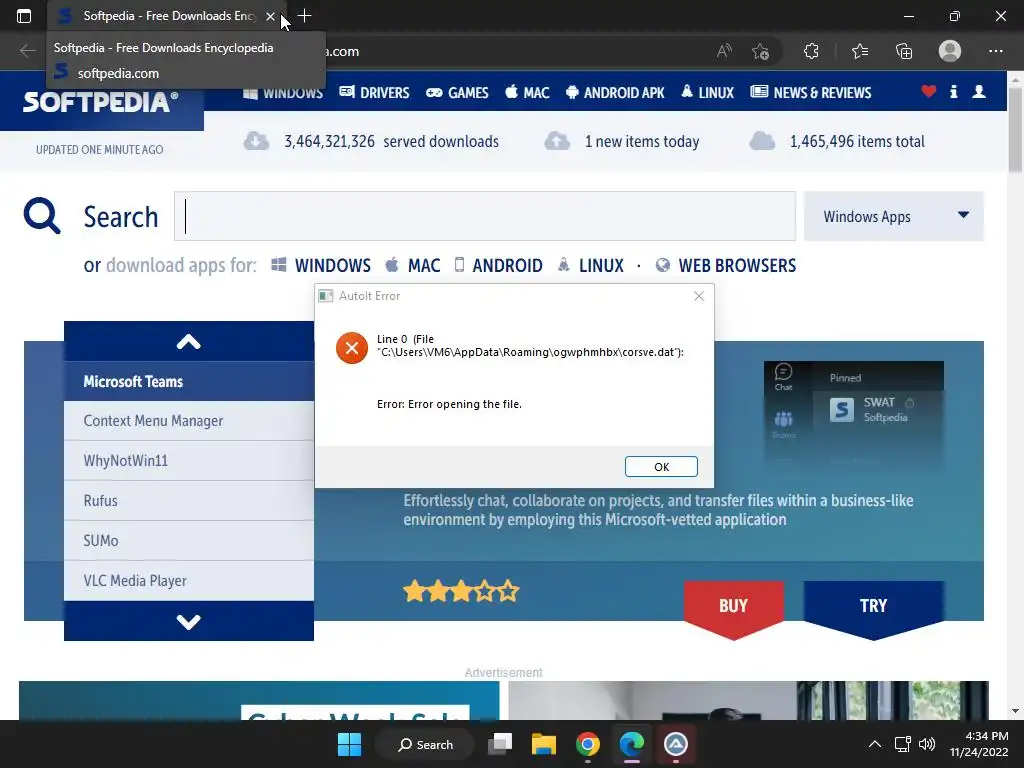Click the WEB BROWSERS link

[726, 265]
